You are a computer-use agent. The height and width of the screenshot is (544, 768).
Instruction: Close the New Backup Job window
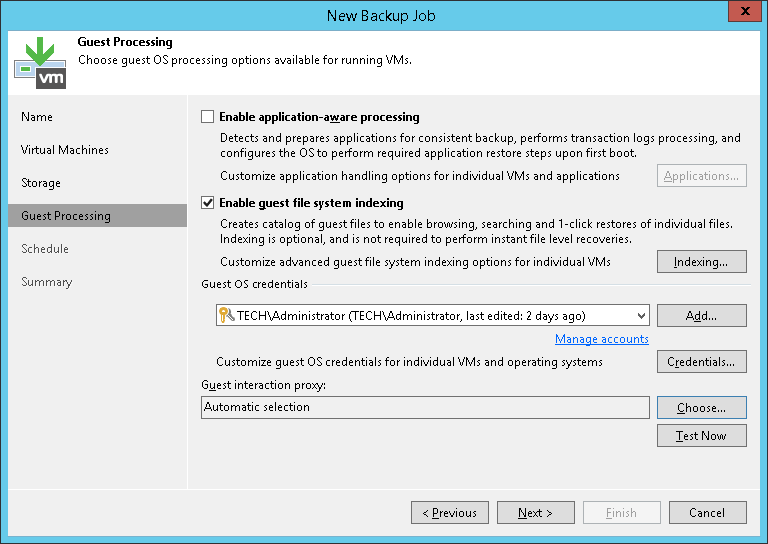click(x=742, y=15)
